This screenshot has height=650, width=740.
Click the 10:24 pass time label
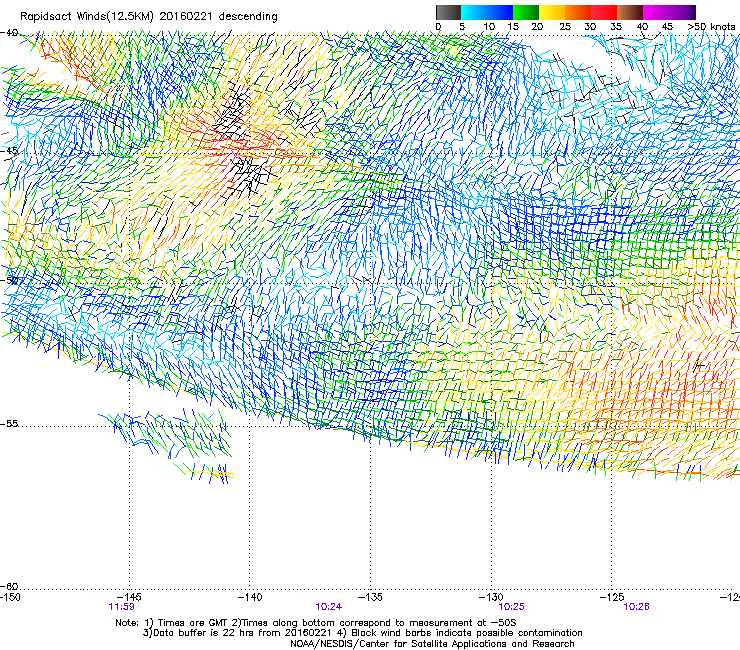pos(328,607)
